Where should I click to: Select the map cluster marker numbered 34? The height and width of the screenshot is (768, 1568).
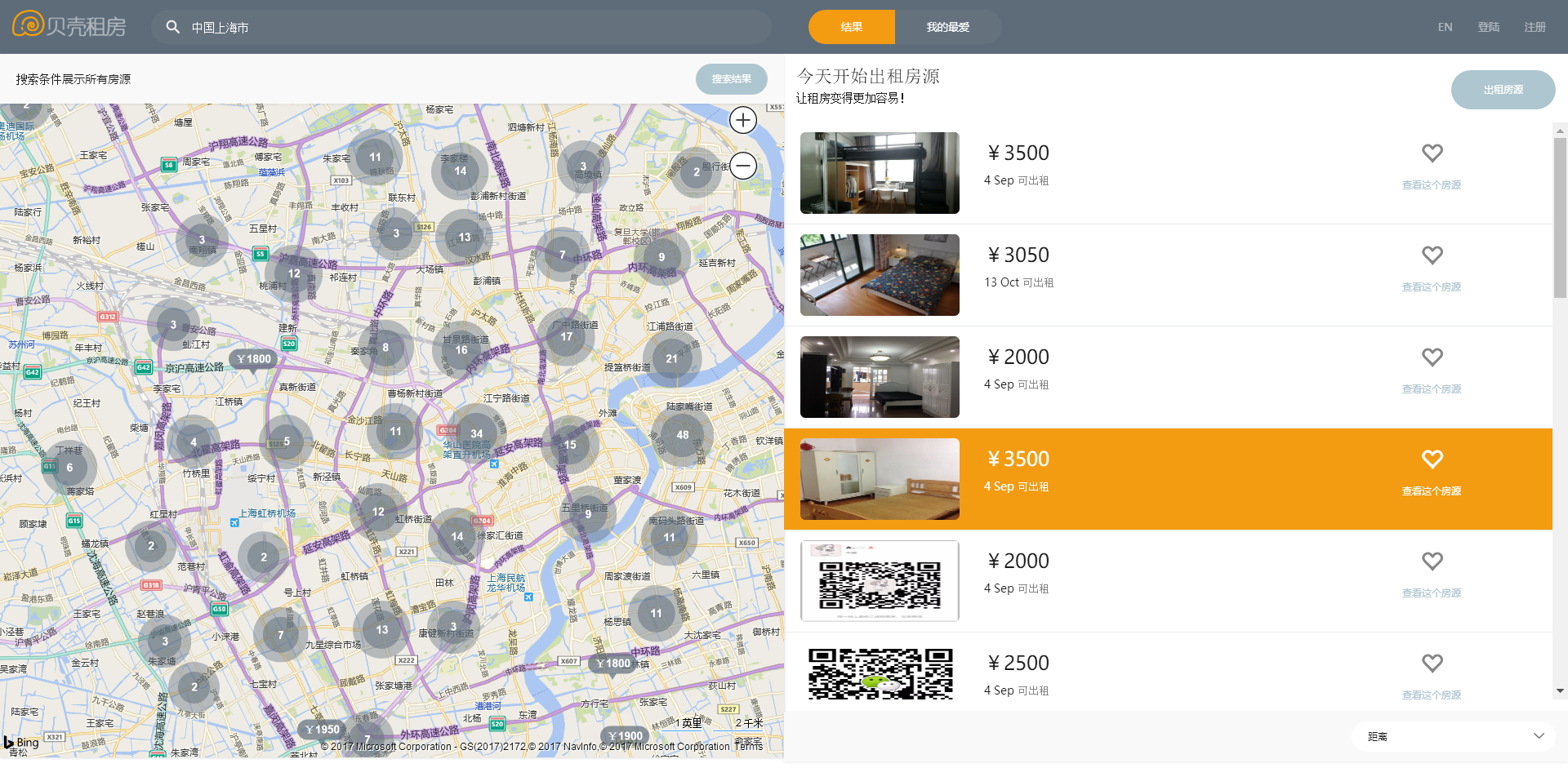(x=476, y=433)
